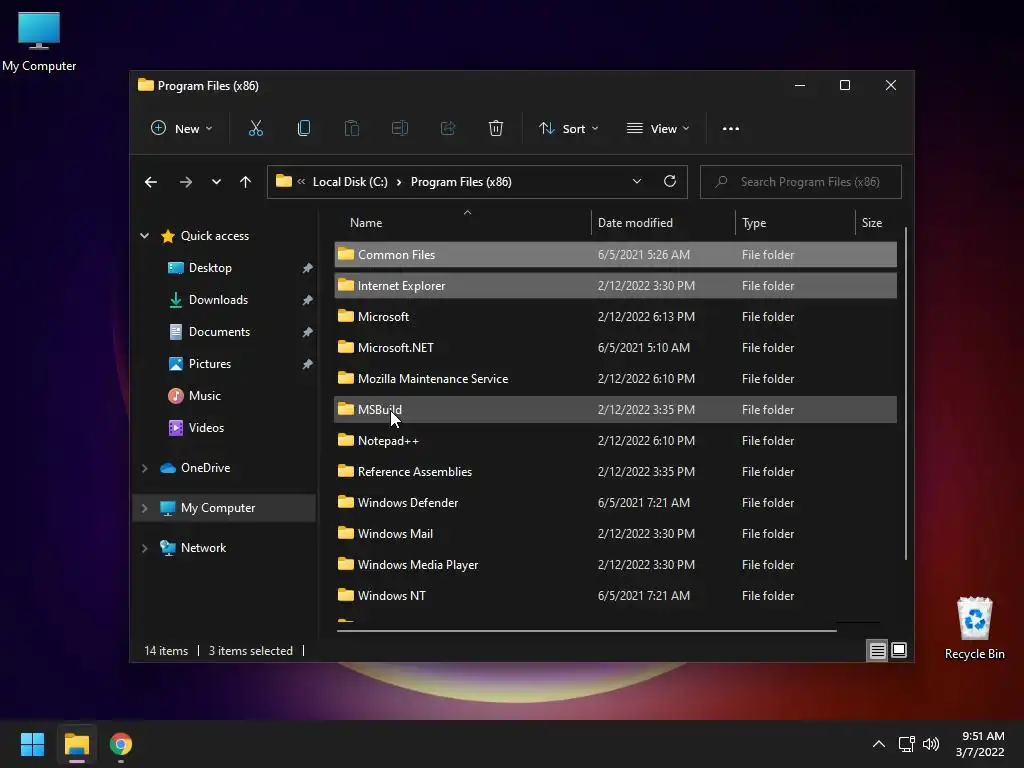Open Documents in Quick access

[219, 332]
